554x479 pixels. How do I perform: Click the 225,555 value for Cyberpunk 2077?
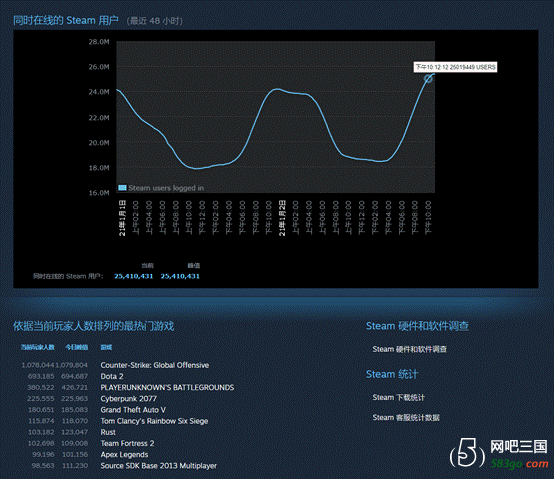[x=41, y=399]
